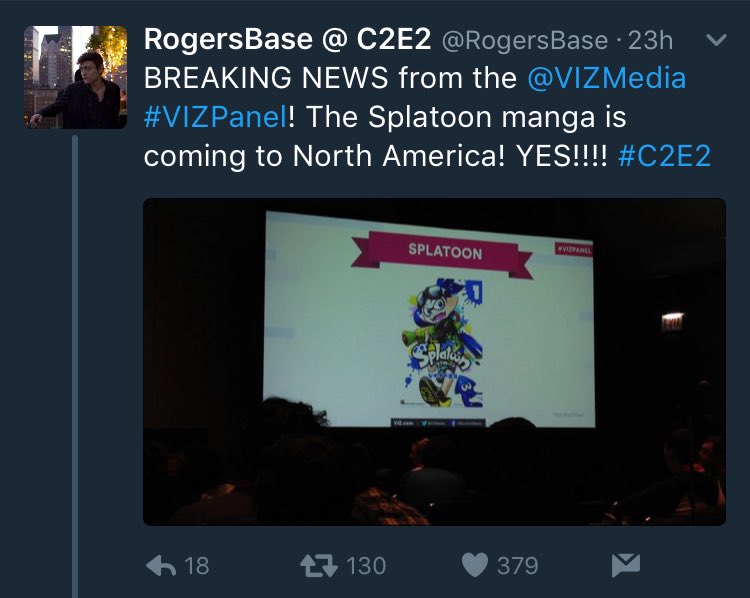This screenshot has width=750, height=598.
Task: Click the retweet count 130
Action: click(366, 566)
